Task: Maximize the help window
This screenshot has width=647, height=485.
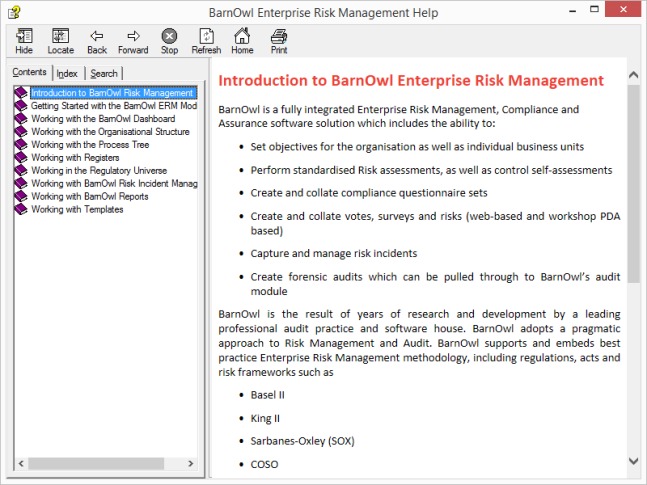Action: [594, 10]
